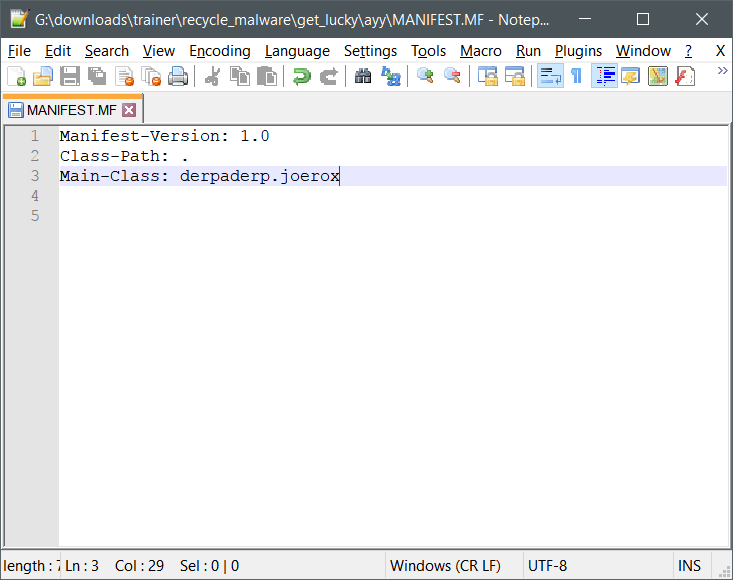Open the Plugins menu

[578, 51]
